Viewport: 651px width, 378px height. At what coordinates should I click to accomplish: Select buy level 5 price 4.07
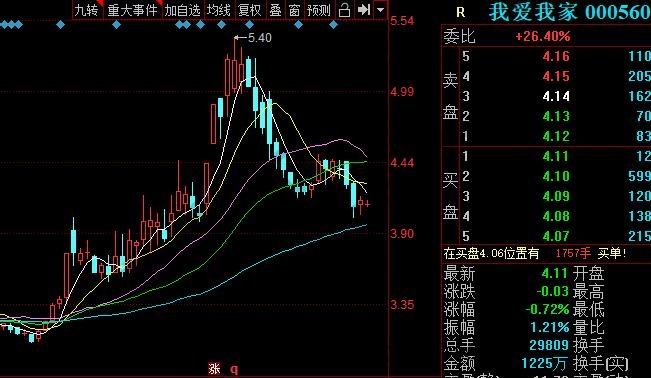[x=556, y=236]
